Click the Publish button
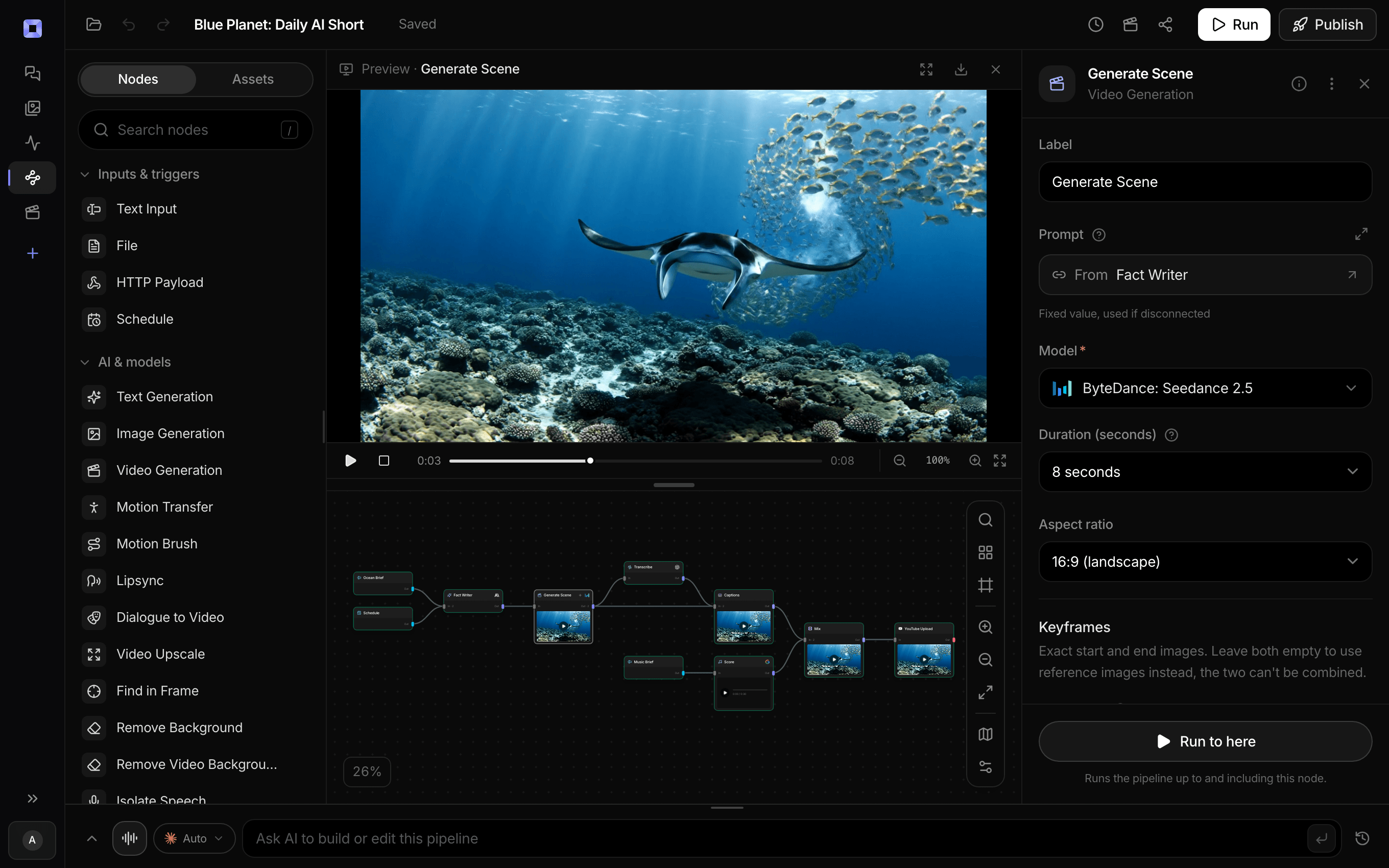The height and width of the screenshot is (868, 1389). (x=1327, y=25)
